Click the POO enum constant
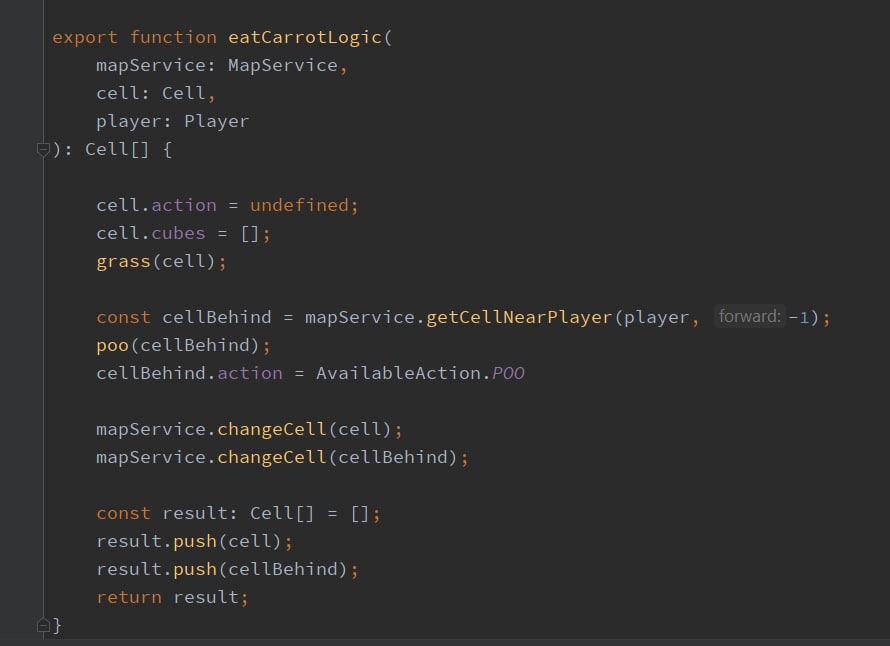The height and width of the screenshot is (646, 890). 508,373
